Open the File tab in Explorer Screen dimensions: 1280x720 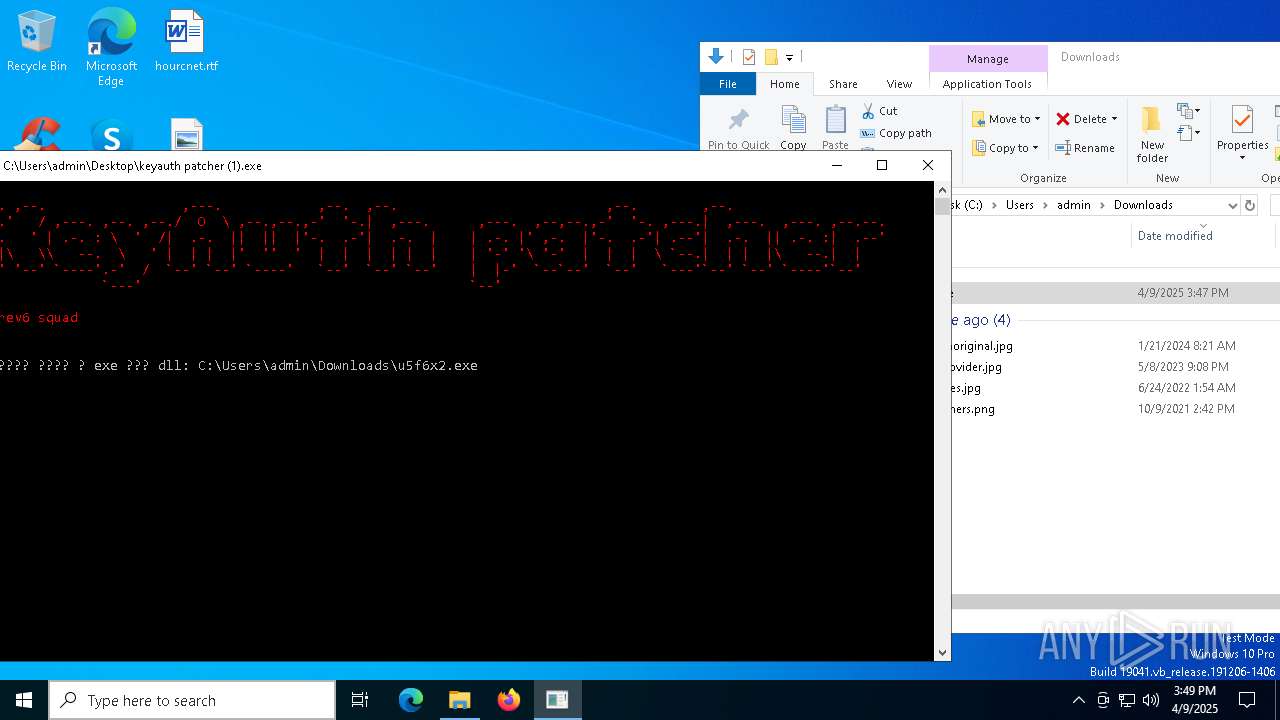point(728,84)
